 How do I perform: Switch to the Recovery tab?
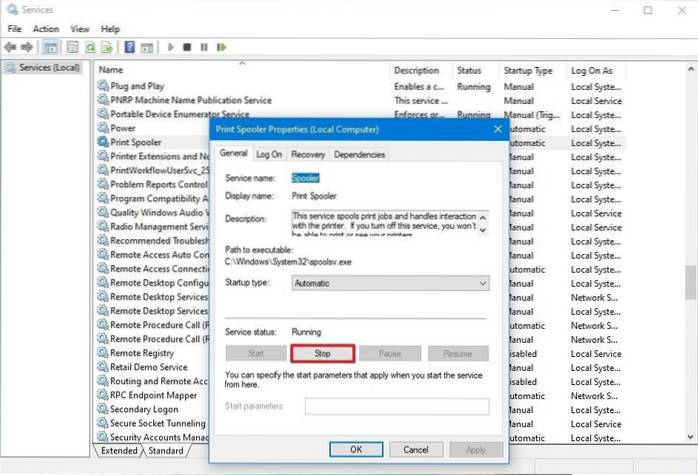(x=307, y=154)
